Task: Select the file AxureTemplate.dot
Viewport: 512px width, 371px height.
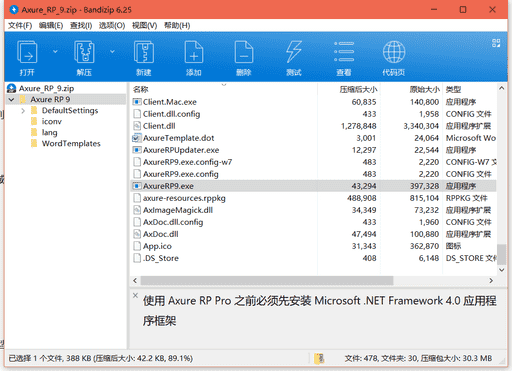Action: tap(178, 138)
